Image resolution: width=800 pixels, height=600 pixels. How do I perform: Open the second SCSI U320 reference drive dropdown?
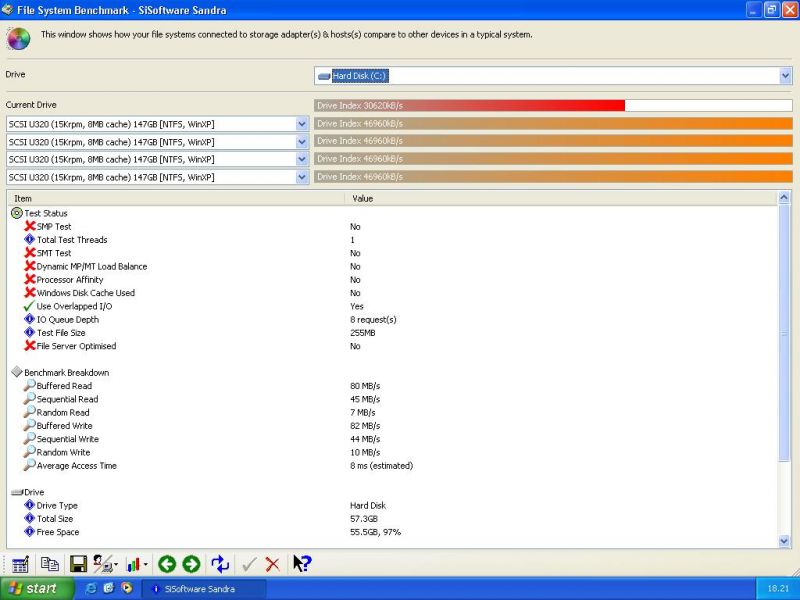point(302,142)
